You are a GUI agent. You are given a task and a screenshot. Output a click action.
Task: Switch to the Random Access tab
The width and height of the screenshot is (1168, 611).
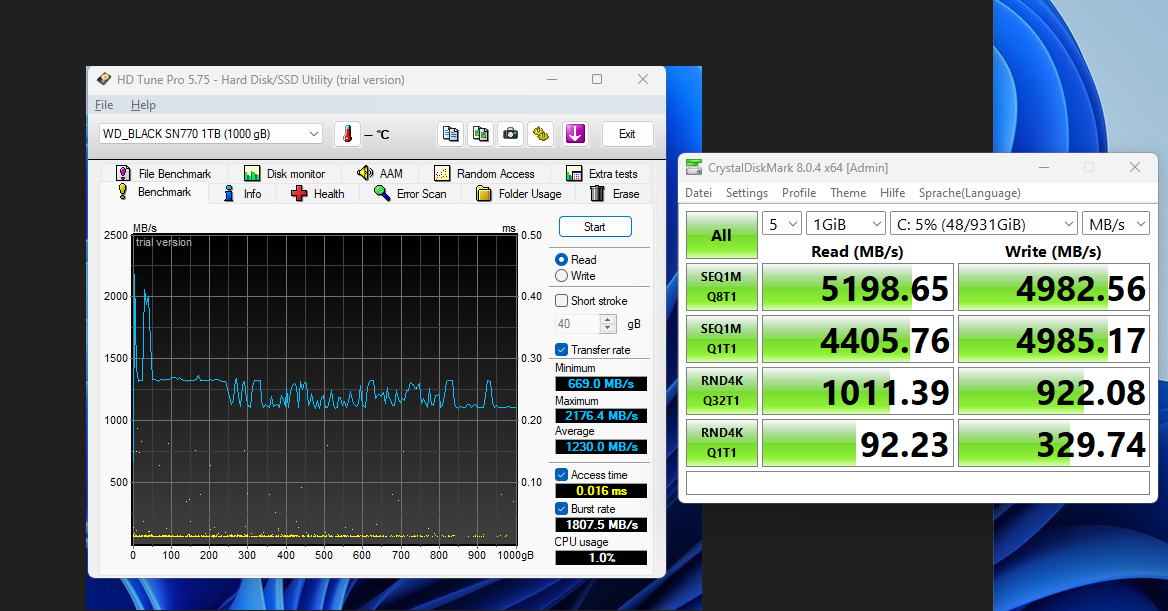point(484,174)
